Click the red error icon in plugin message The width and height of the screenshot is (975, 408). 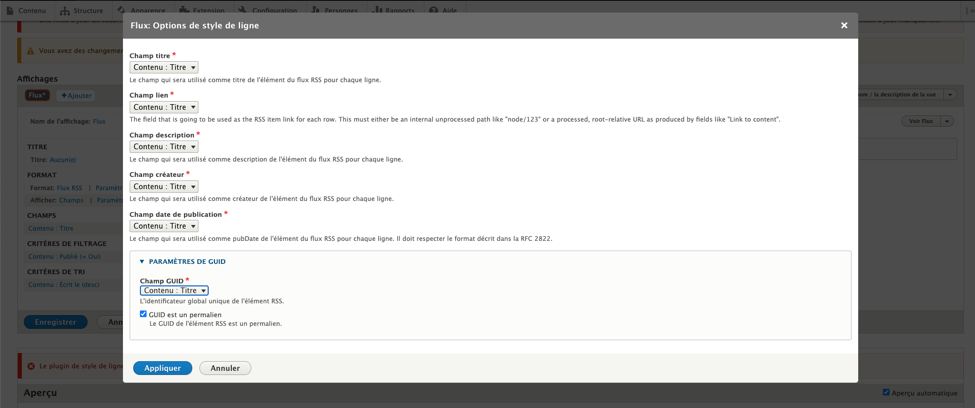coord(31,366)
